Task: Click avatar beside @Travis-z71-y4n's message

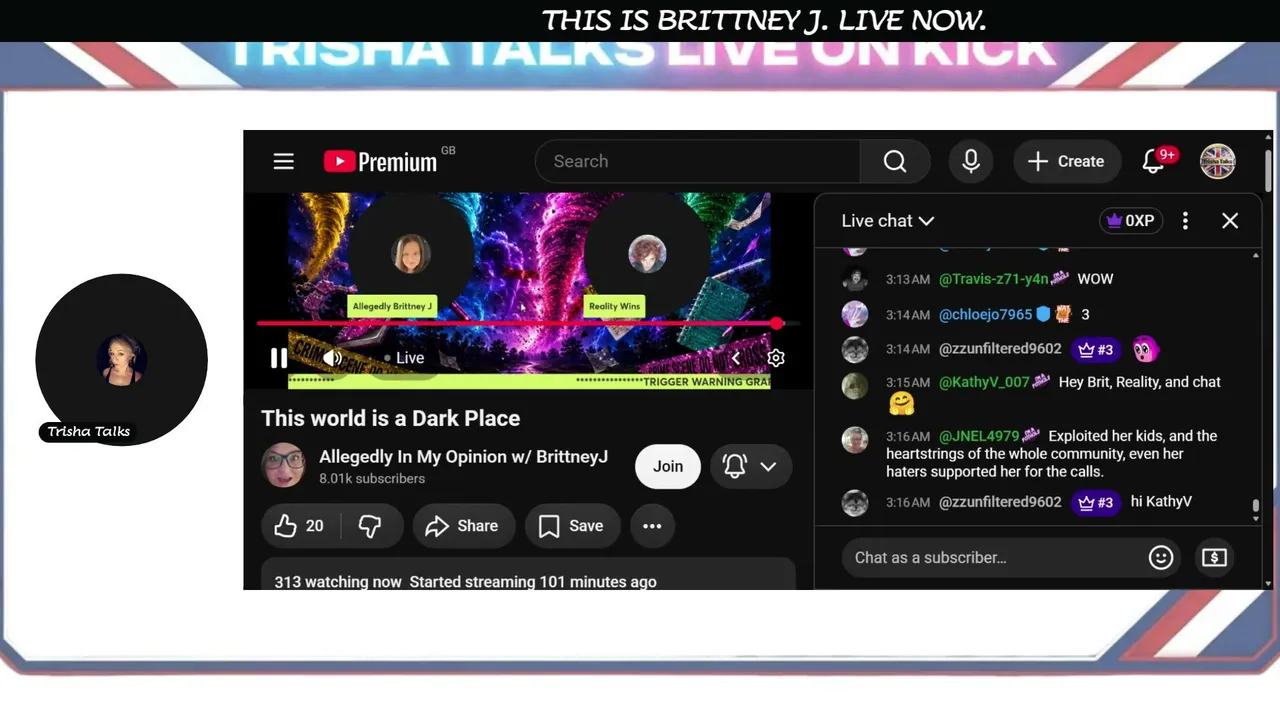Action: 855,279
